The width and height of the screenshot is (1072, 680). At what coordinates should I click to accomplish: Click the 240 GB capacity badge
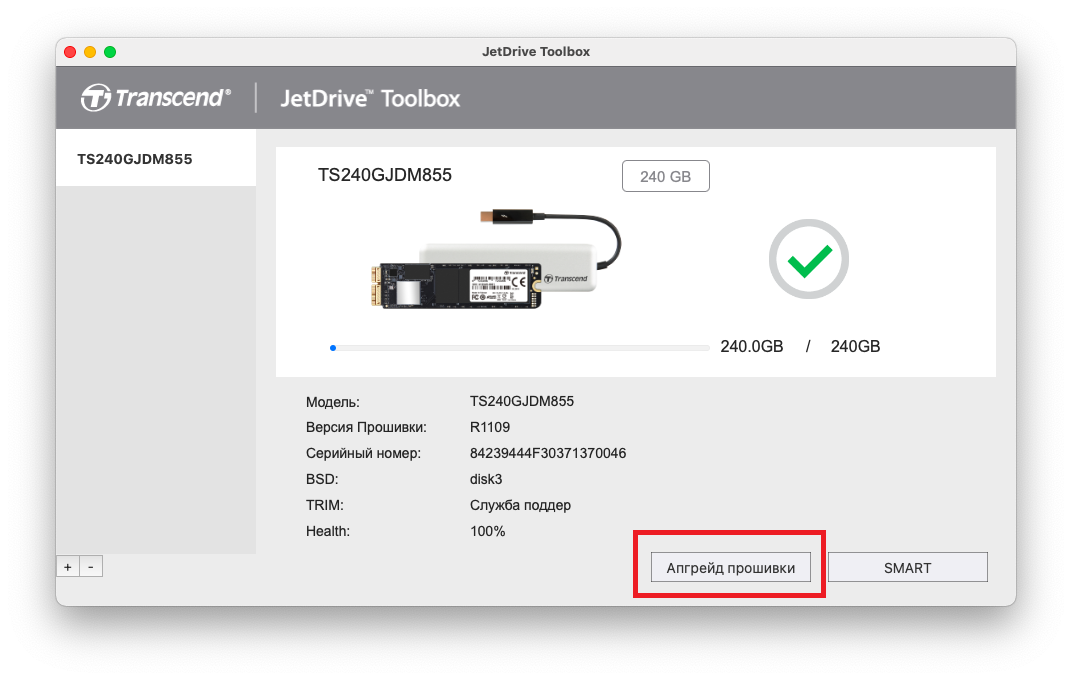[x=666, y=176]
